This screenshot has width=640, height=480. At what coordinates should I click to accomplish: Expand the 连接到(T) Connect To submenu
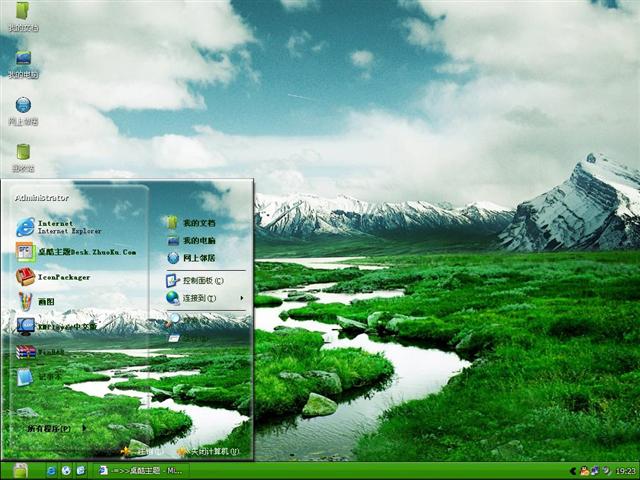coord(205,298)
